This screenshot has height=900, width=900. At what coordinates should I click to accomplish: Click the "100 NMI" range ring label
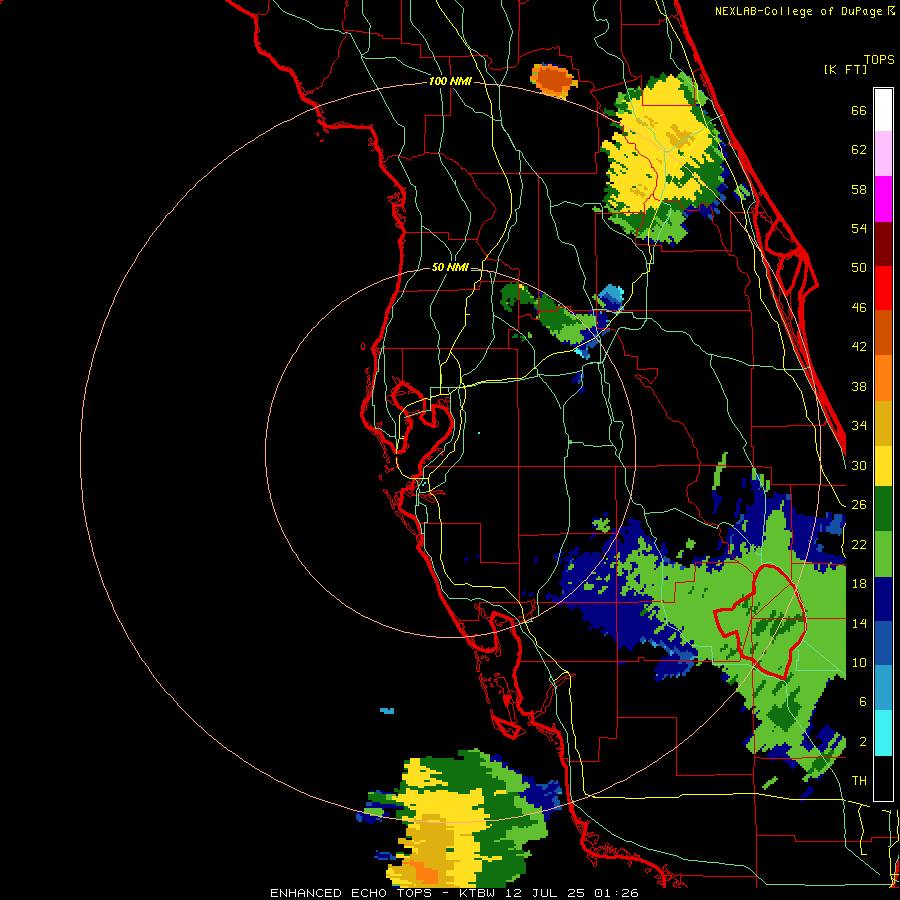pyautogui.click(x=450, y=82)
